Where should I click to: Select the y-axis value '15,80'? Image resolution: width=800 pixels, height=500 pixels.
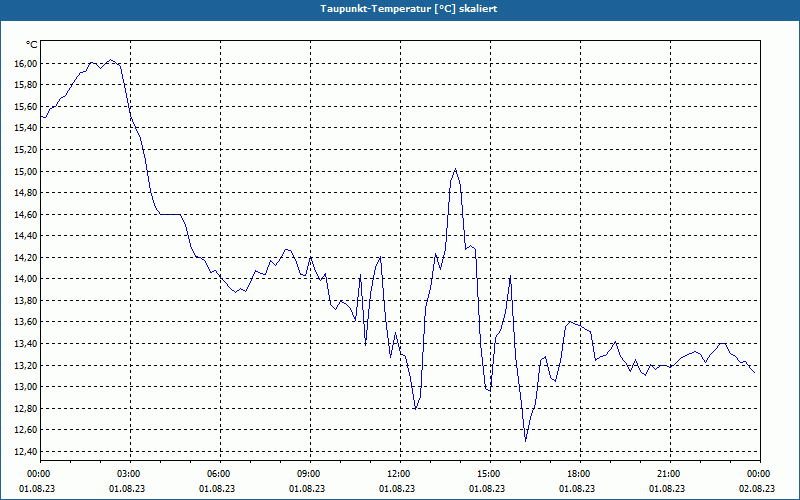coord(28,85)
